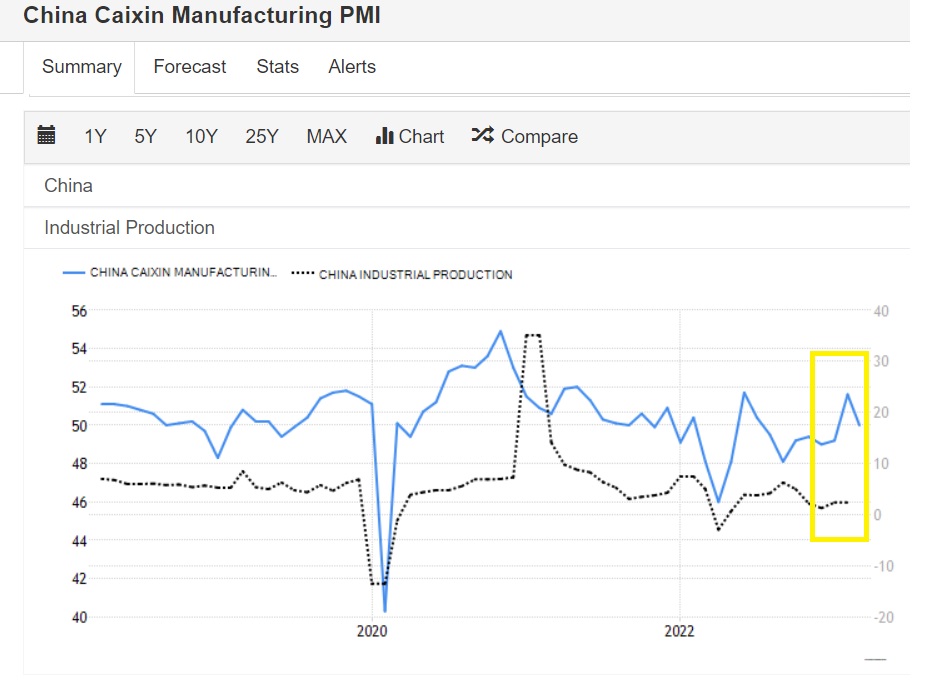
Task: Toggle China Industrial Production legend series
Action: tap(402, 274)
